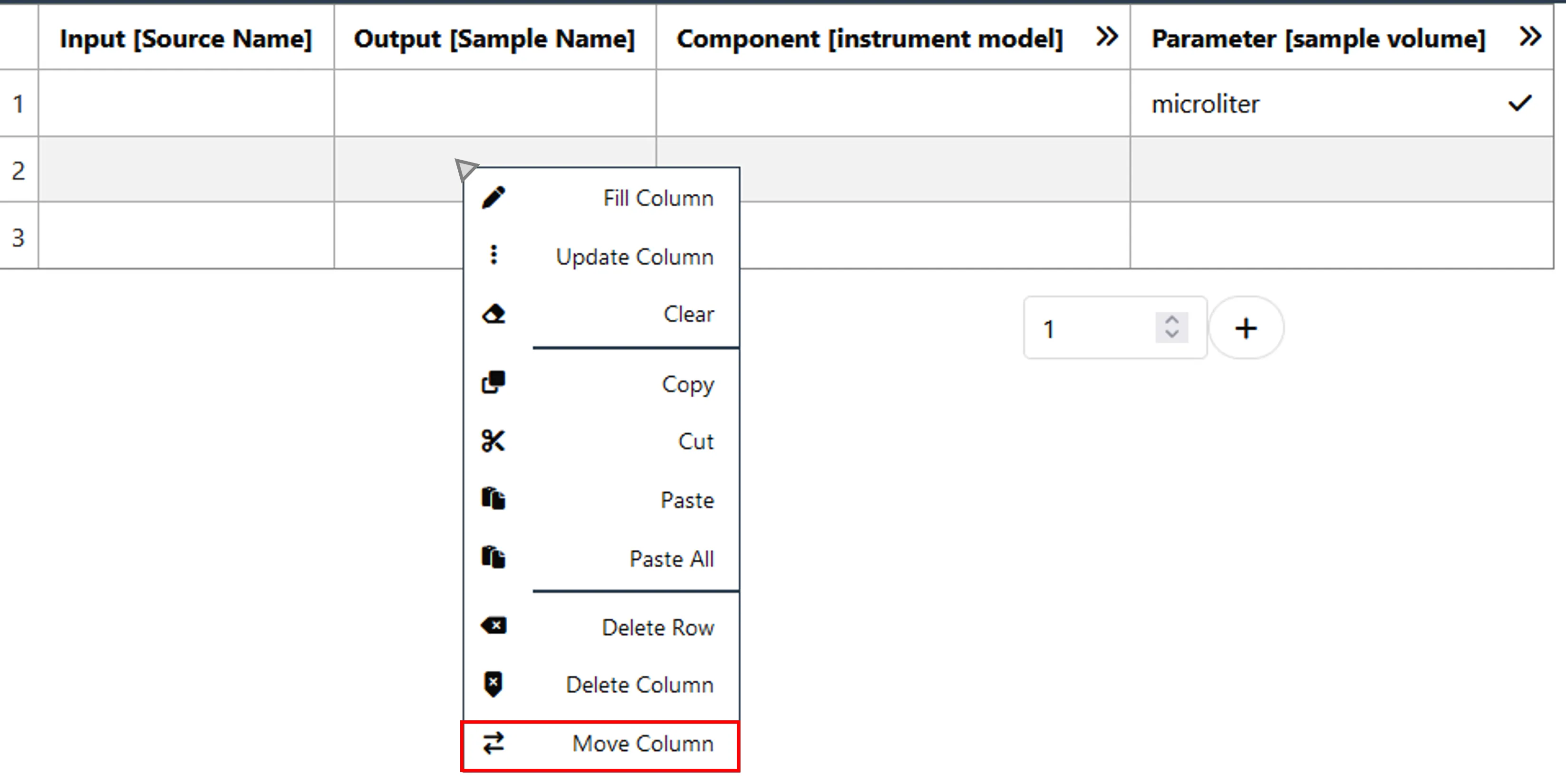
Task: Click the pencil icon beside Fill Column
Action: tap(493, 198)
